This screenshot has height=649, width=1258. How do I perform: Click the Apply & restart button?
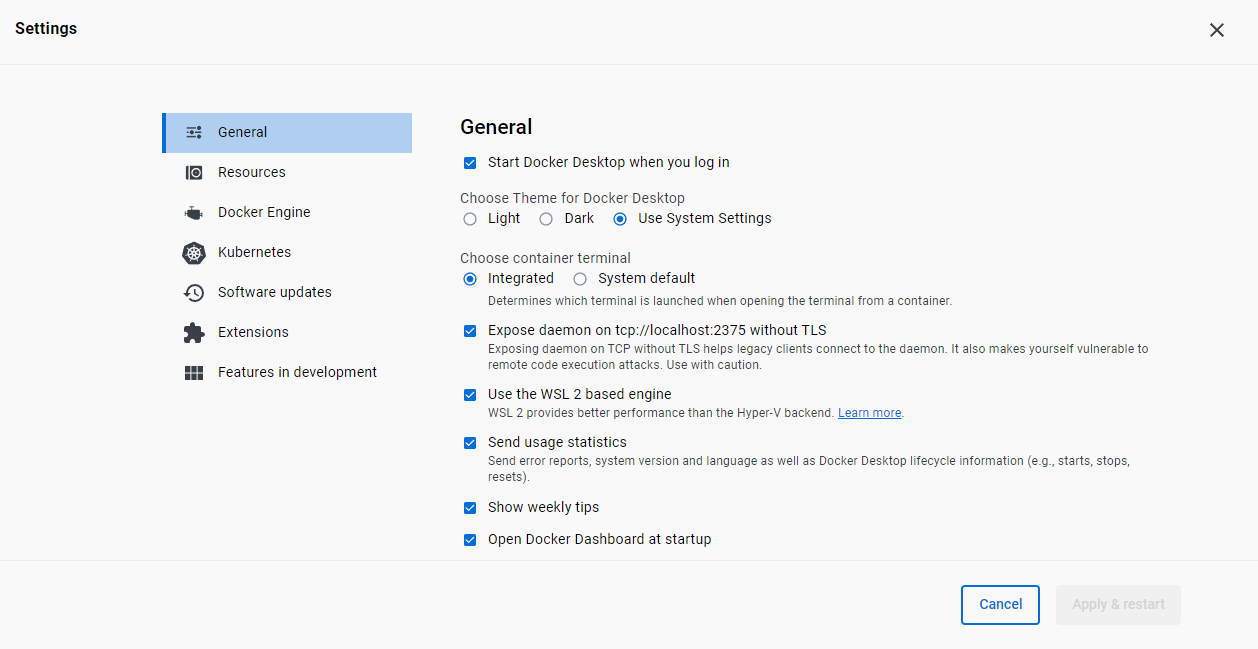1118,605
